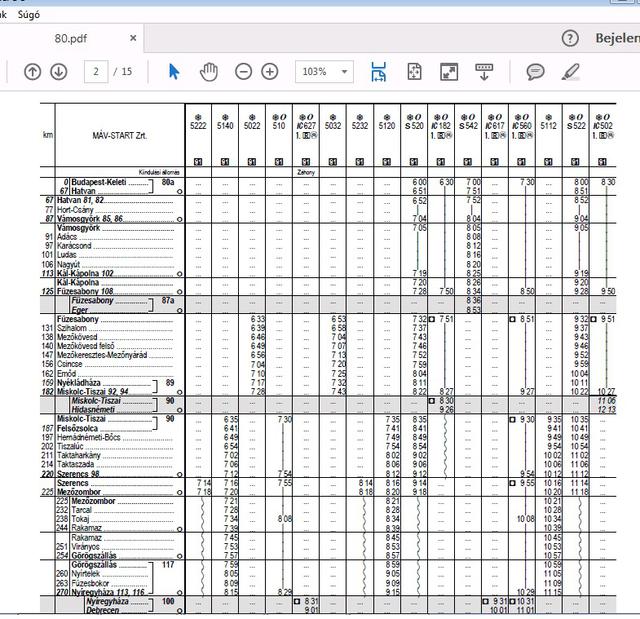Open the 103% zoom level dropdown
Viewport: 640px width, 619px height.
324,72
